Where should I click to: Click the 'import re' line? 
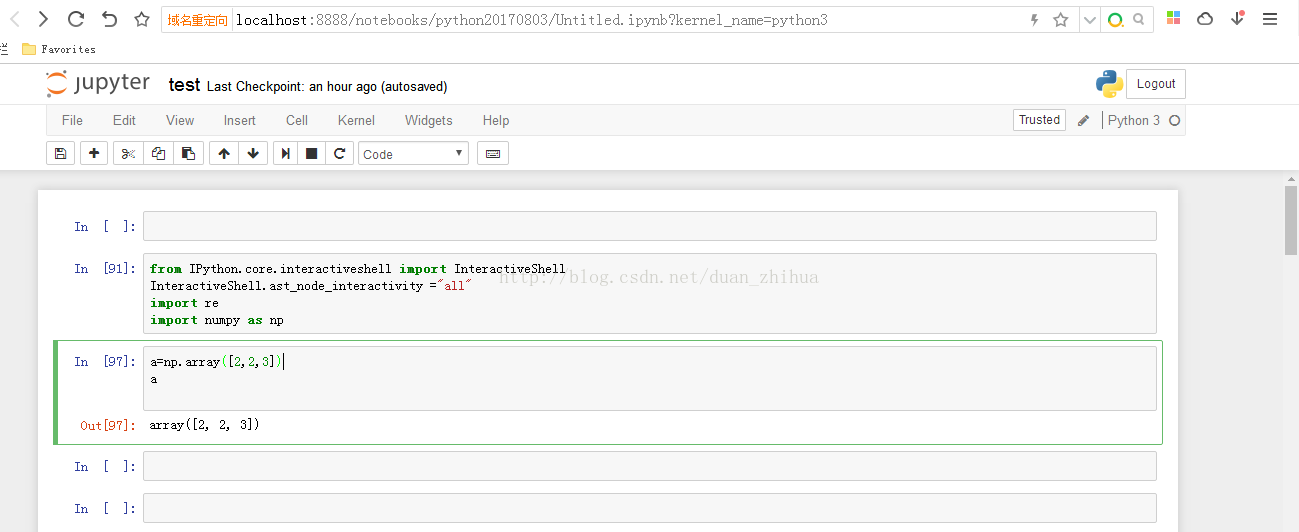click(x=184, y=303)
